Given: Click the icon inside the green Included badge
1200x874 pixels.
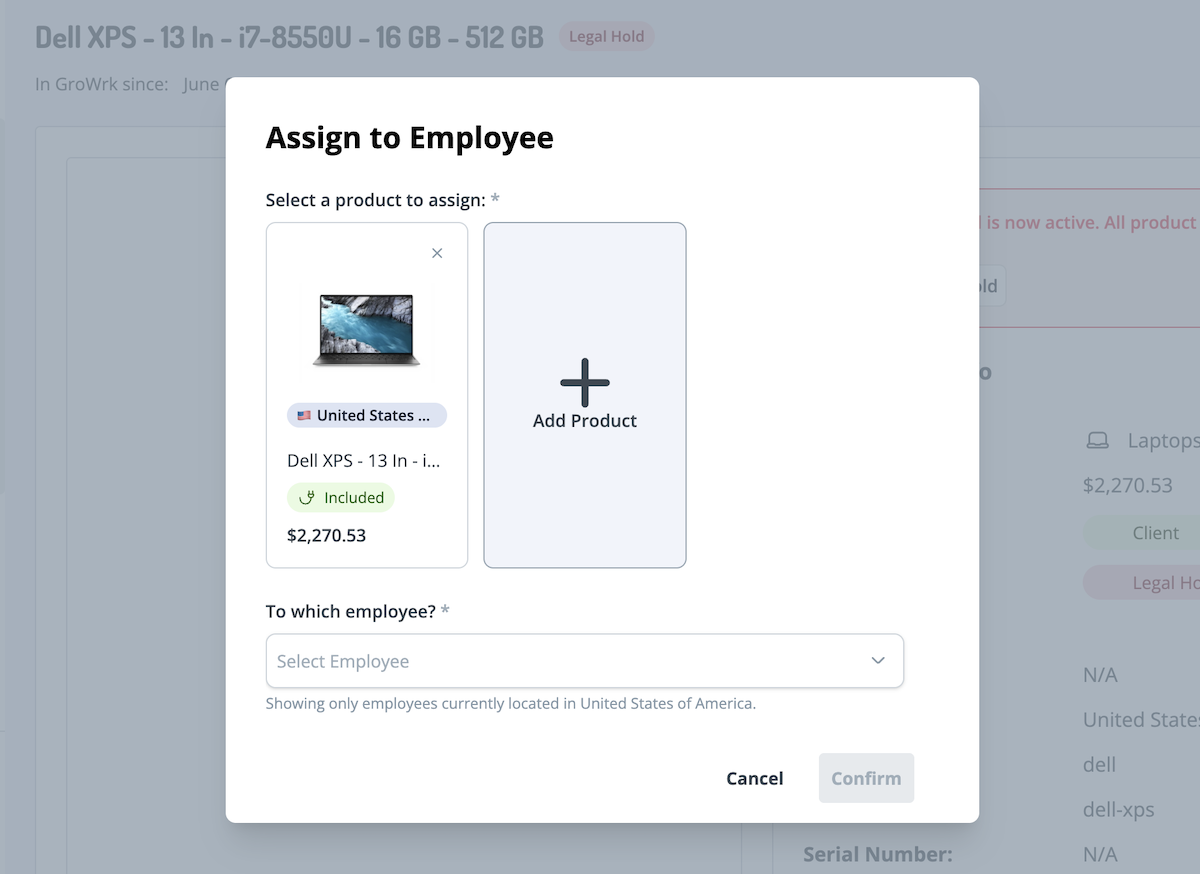Looking at the screenshot, I should click(x=308, y=497).
